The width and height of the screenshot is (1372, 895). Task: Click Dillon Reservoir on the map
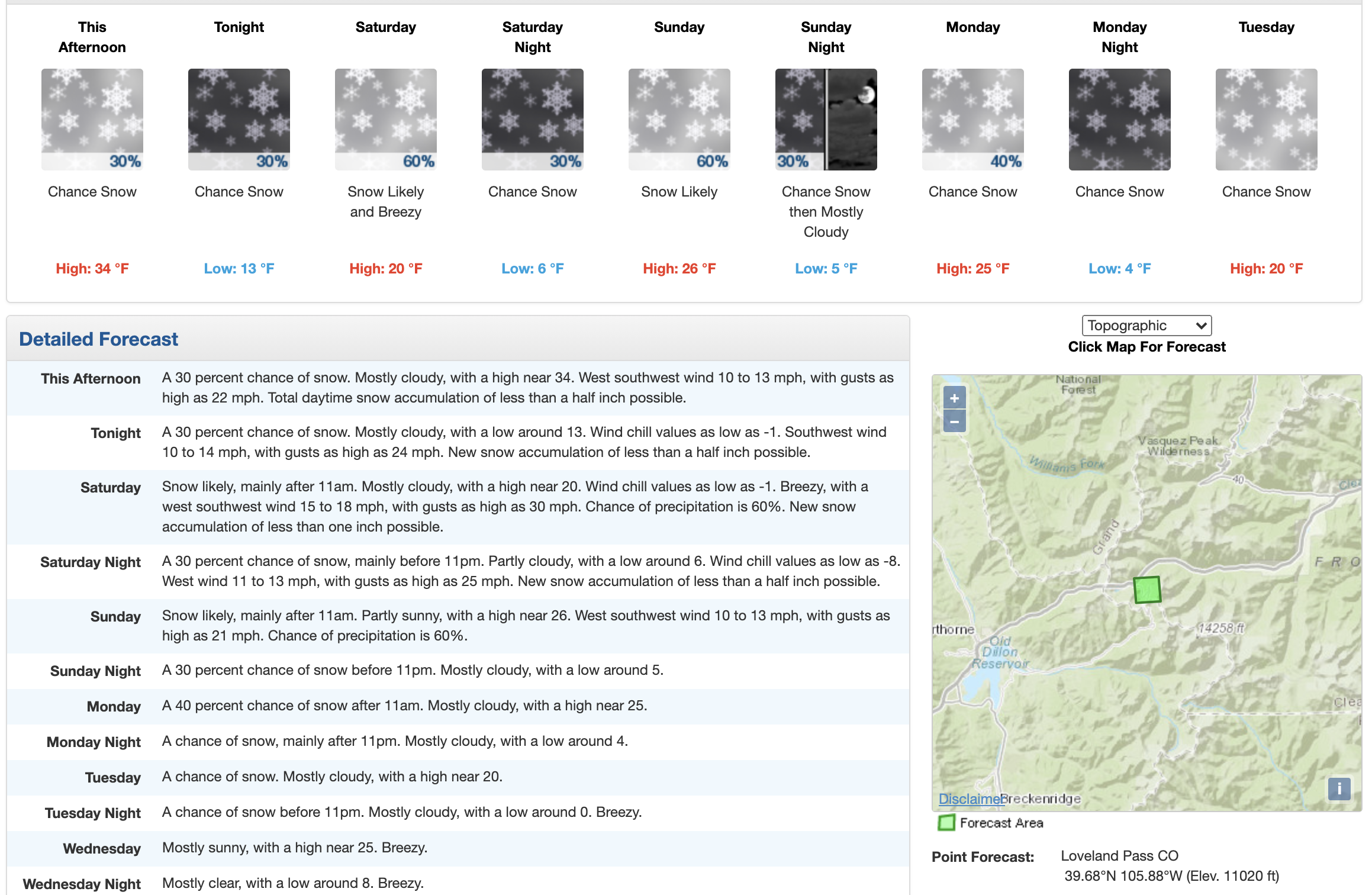pos(1000,652)
